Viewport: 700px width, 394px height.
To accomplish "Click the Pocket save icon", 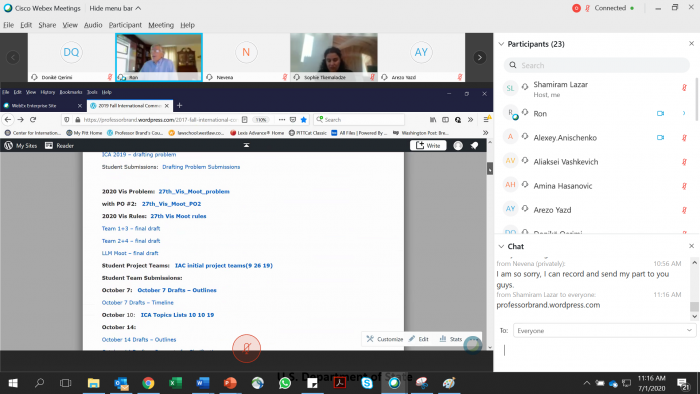I will tap(293, 120).
